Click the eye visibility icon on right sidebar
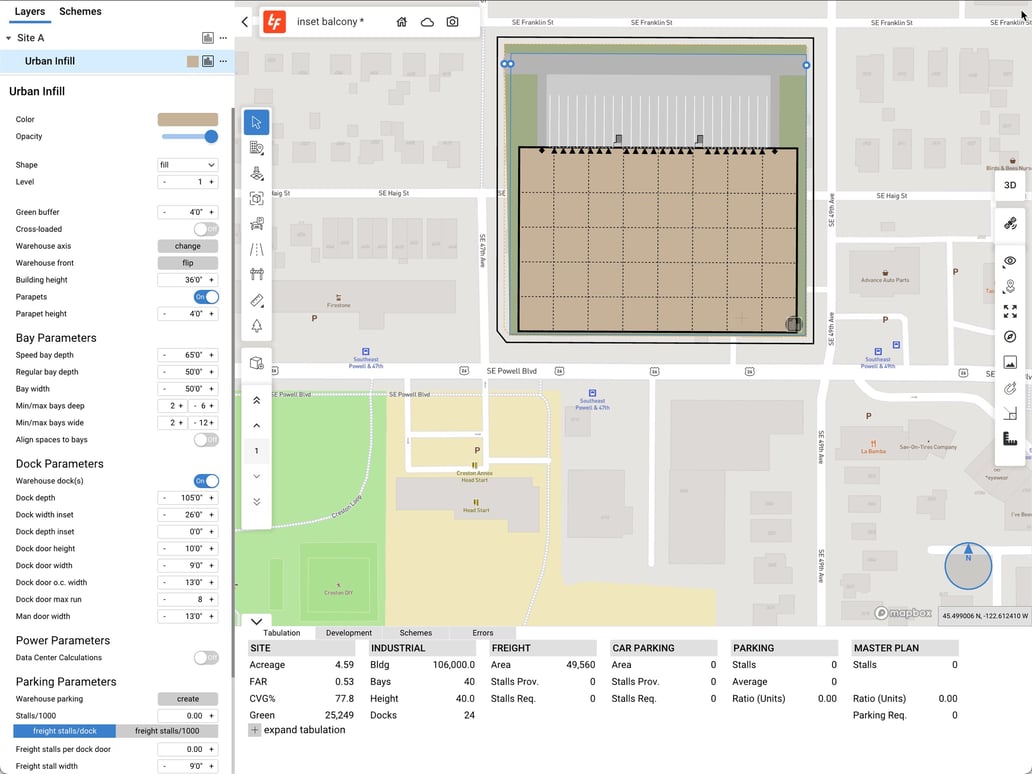Image resolution: width=1032 pixels, height=774 pixels. (x=1010, y=260)
